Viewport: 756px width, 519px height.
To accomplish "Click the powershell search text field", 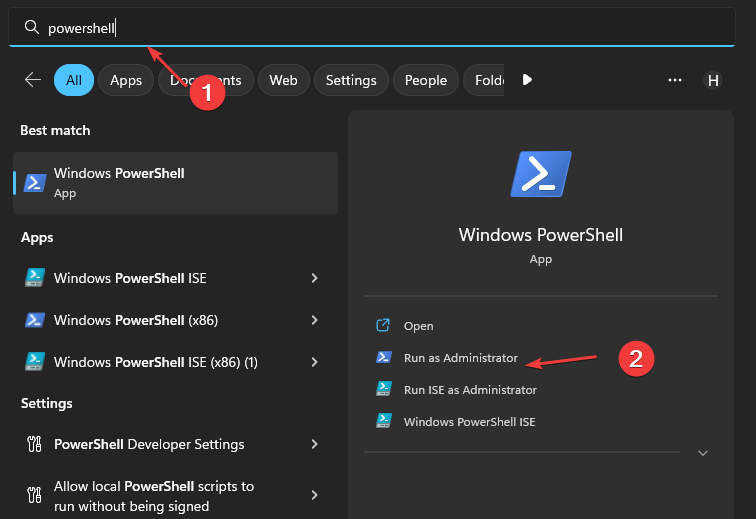I will click(372, 27).
